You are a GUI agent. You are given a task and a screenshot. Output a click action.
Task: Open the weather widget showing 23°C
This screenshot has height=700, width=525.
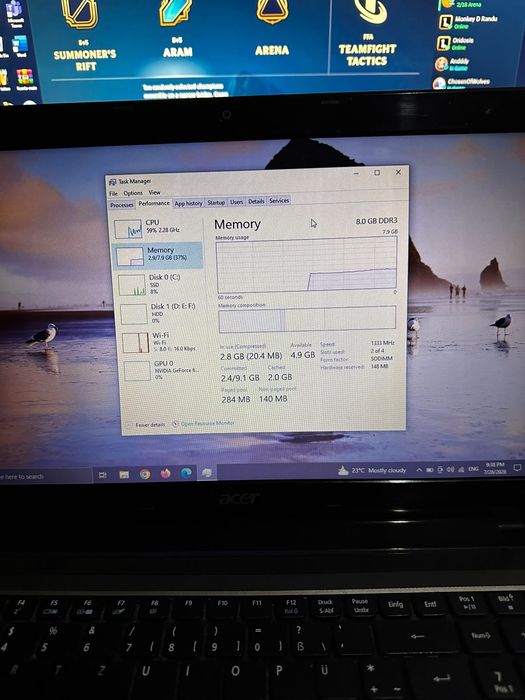[372, 470]
